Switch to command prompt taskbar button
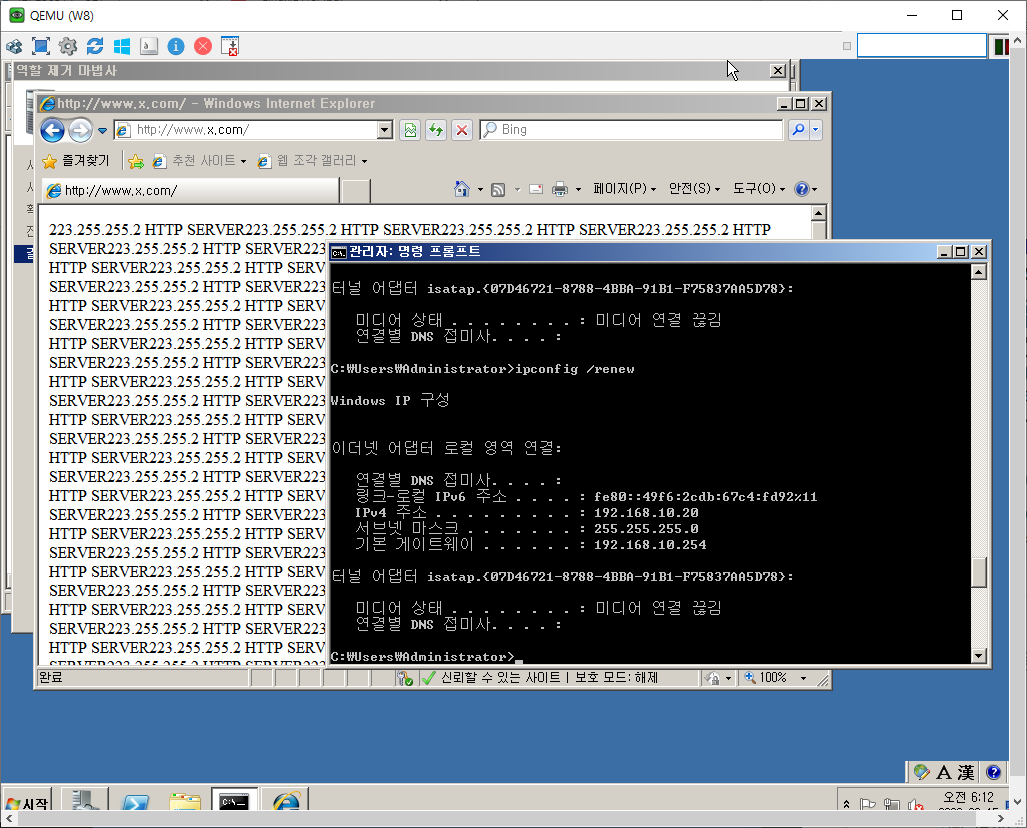The width and height of the screenshot is (1027, 828). (x=234, y=800)
